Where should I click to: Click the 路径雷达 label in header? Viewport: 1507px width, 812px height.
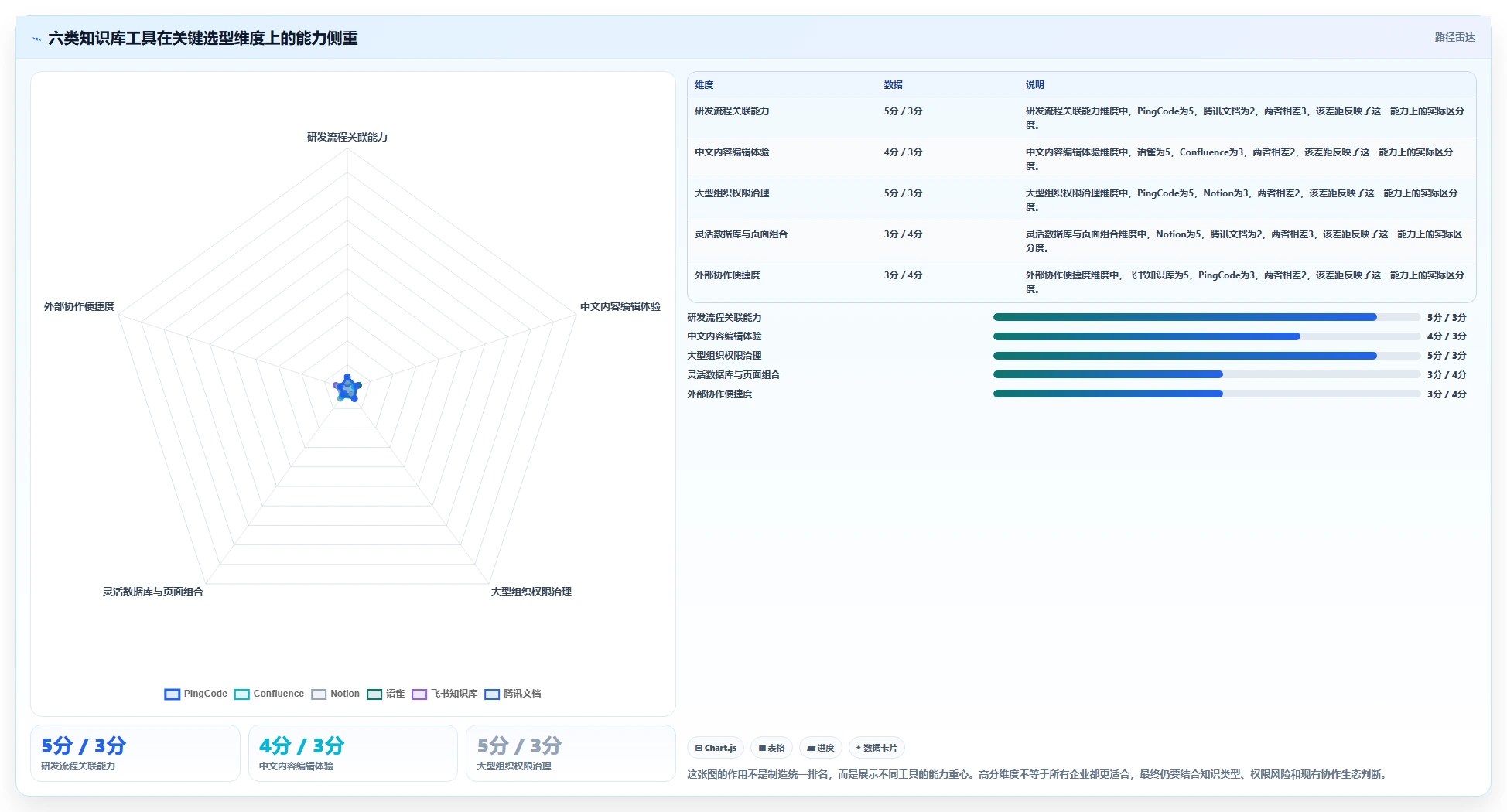click(x=1454, y=37)
